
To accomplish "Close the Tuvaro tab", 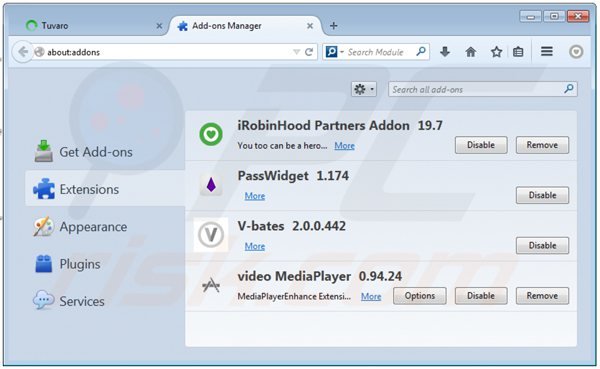I will point(159,26).
